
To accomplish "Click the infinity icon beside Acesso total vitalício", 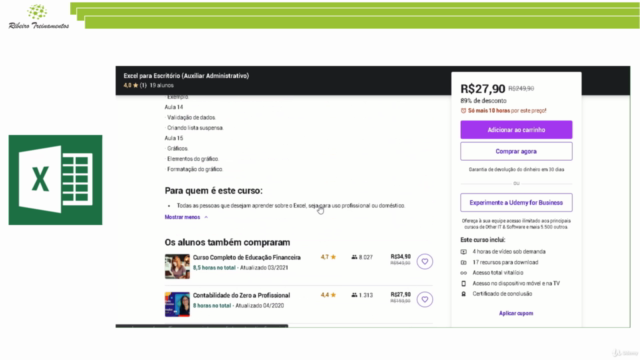I will [x=463, y=273].
